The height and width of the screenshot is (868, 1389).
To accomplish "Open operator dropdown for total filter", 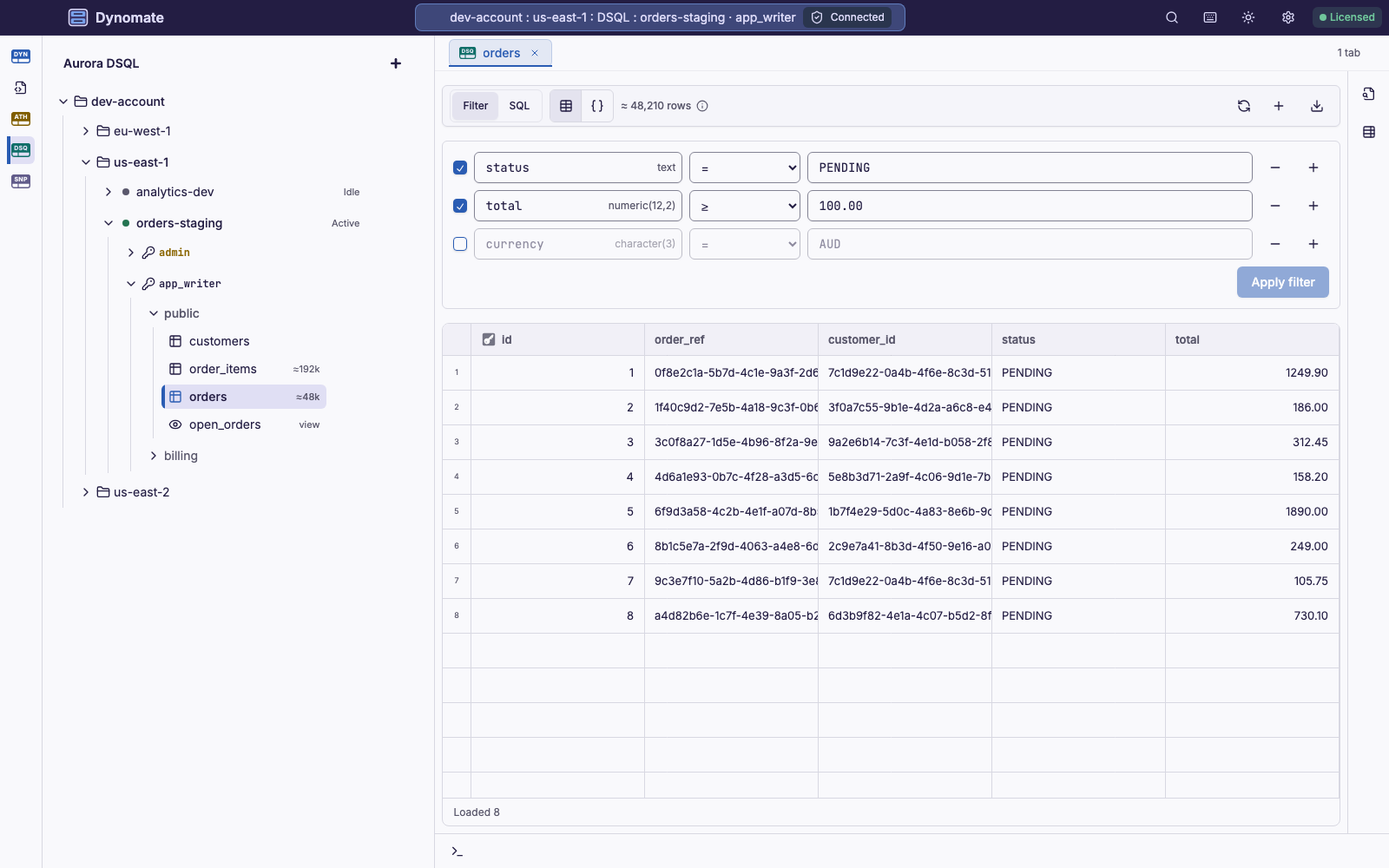I will pyautogui.click(x=745, y=206).
